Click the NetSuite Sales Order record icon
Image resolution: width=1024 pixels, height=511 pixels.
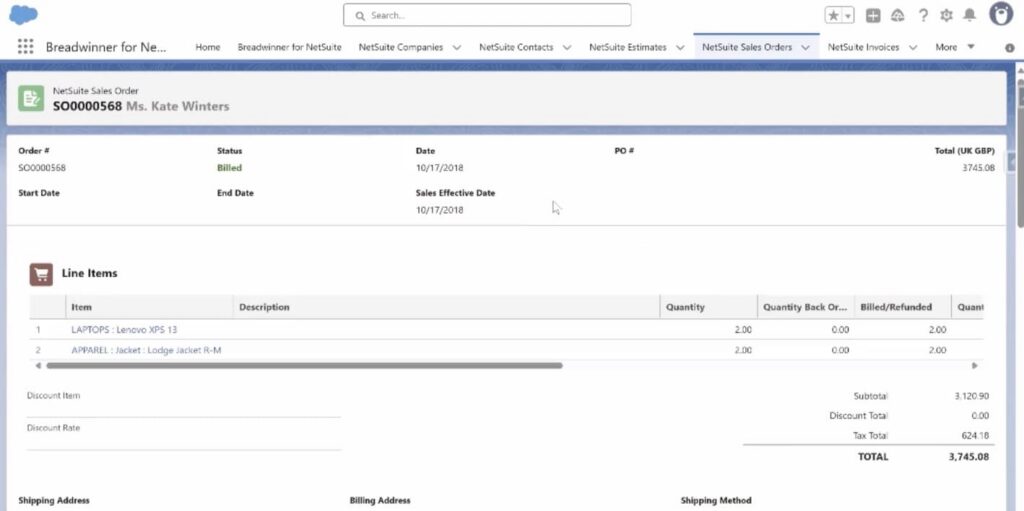[x=31, y=98]
